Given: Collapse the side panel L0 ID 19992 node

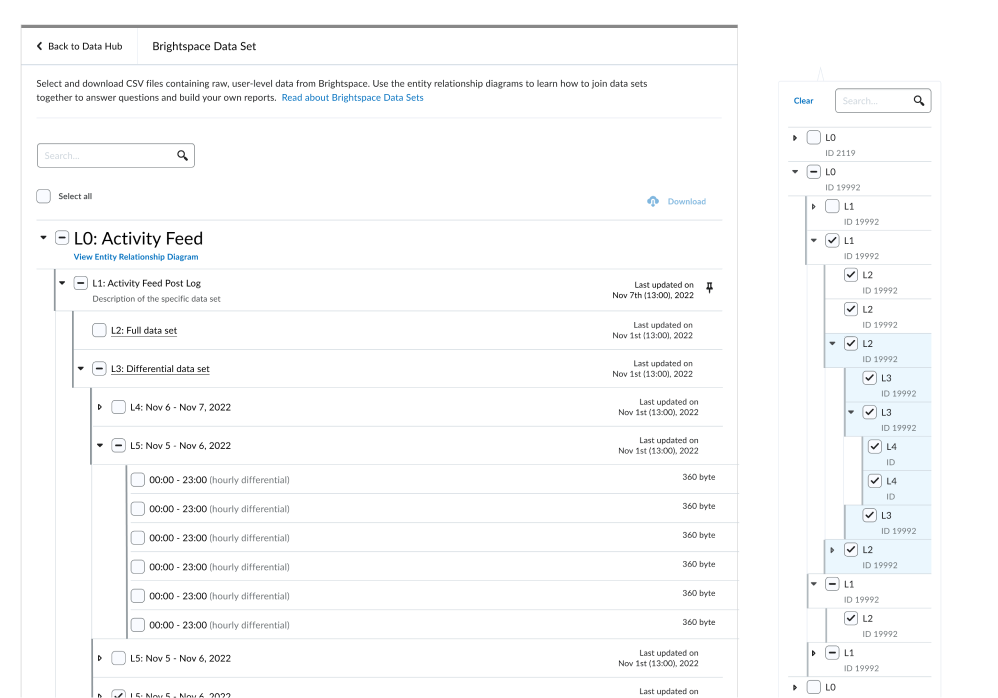Looking at the screenshot, I should click(x=795, y=172).
